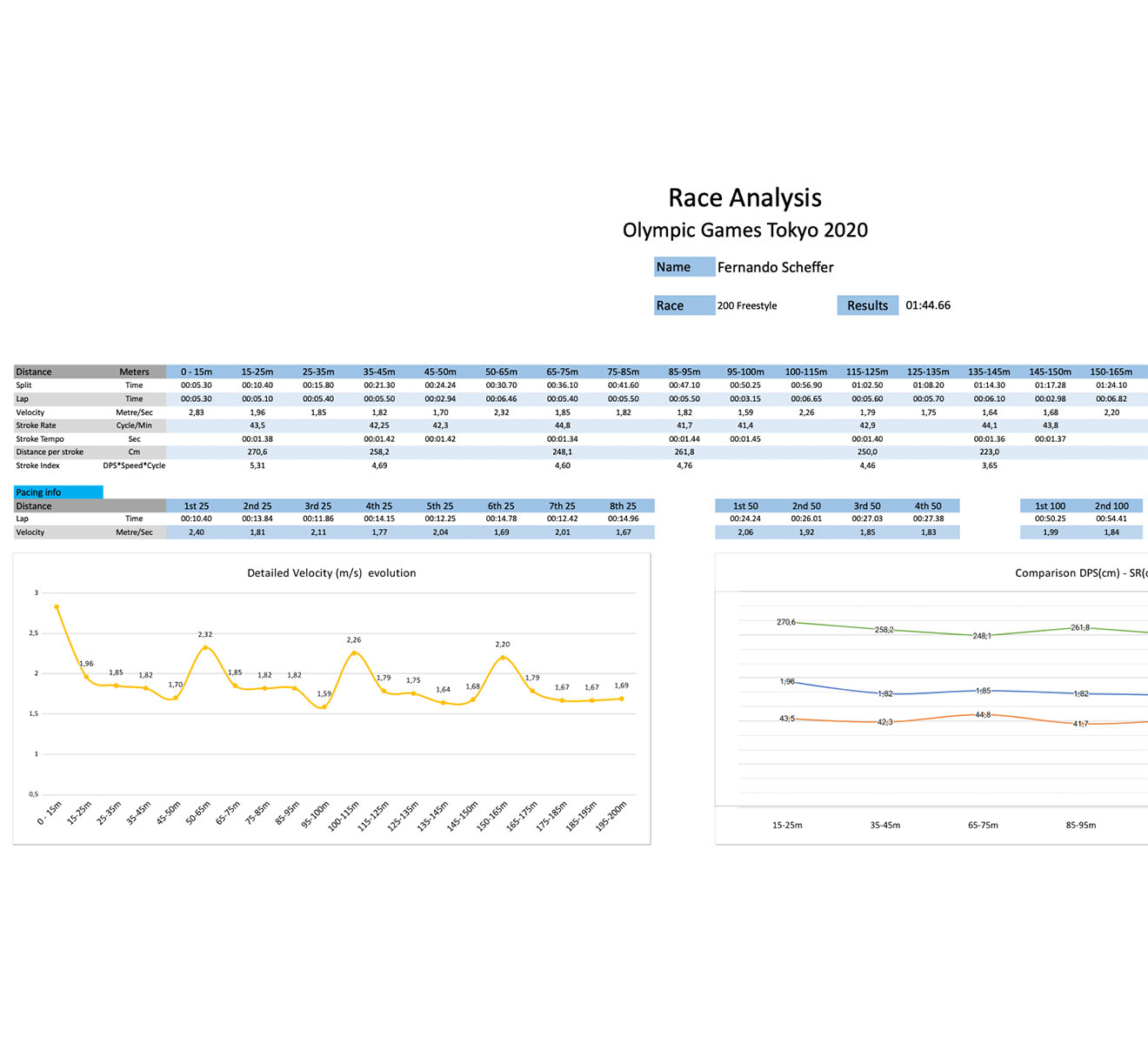Select the 8th 25 pacing column header
Image resolution: width=1148 pixels, height=1044 pixels.
pos(623,505)
